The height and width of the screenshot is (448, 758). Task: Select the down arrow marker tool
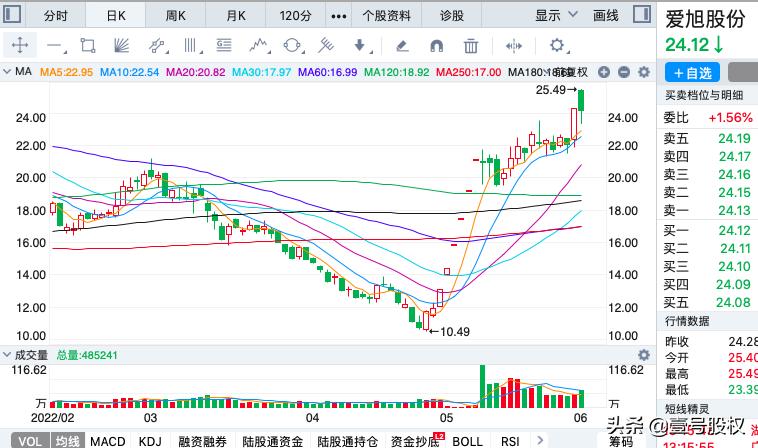click(x=362, y=46)
